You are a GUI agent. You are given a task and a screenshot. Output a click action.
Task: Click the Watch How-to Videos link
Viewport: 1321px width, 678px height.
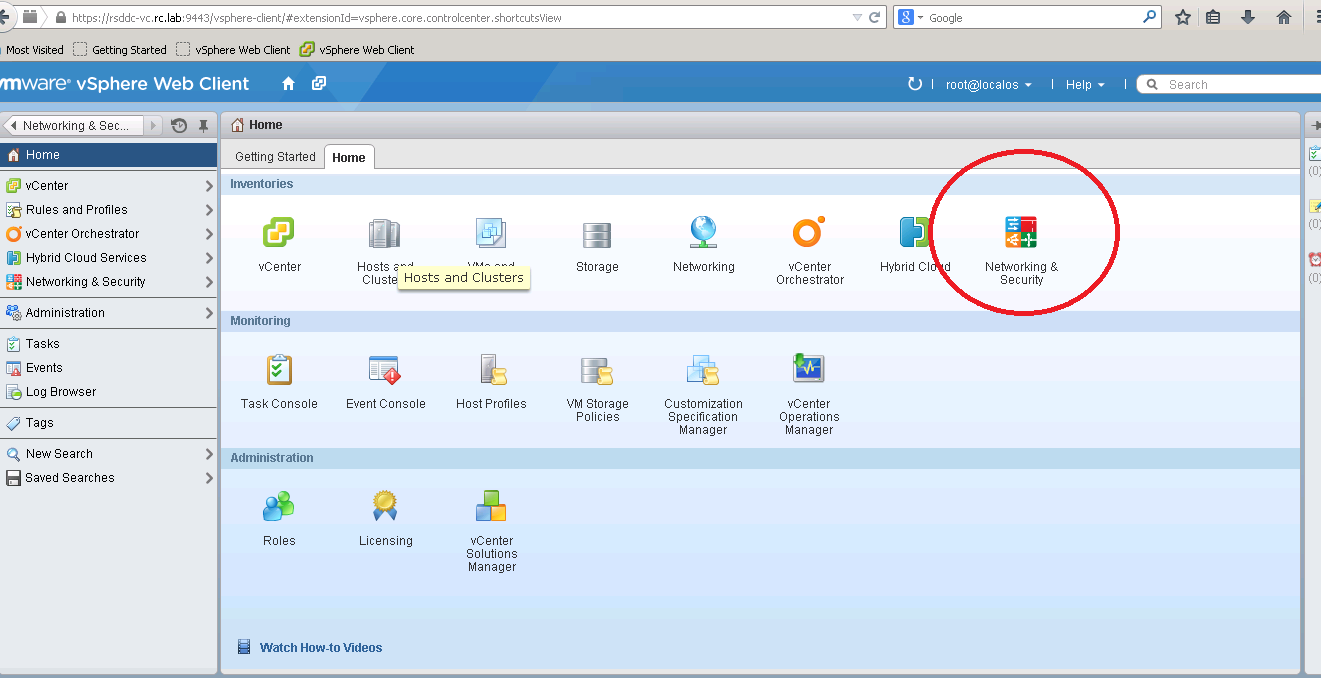point(320,648)
